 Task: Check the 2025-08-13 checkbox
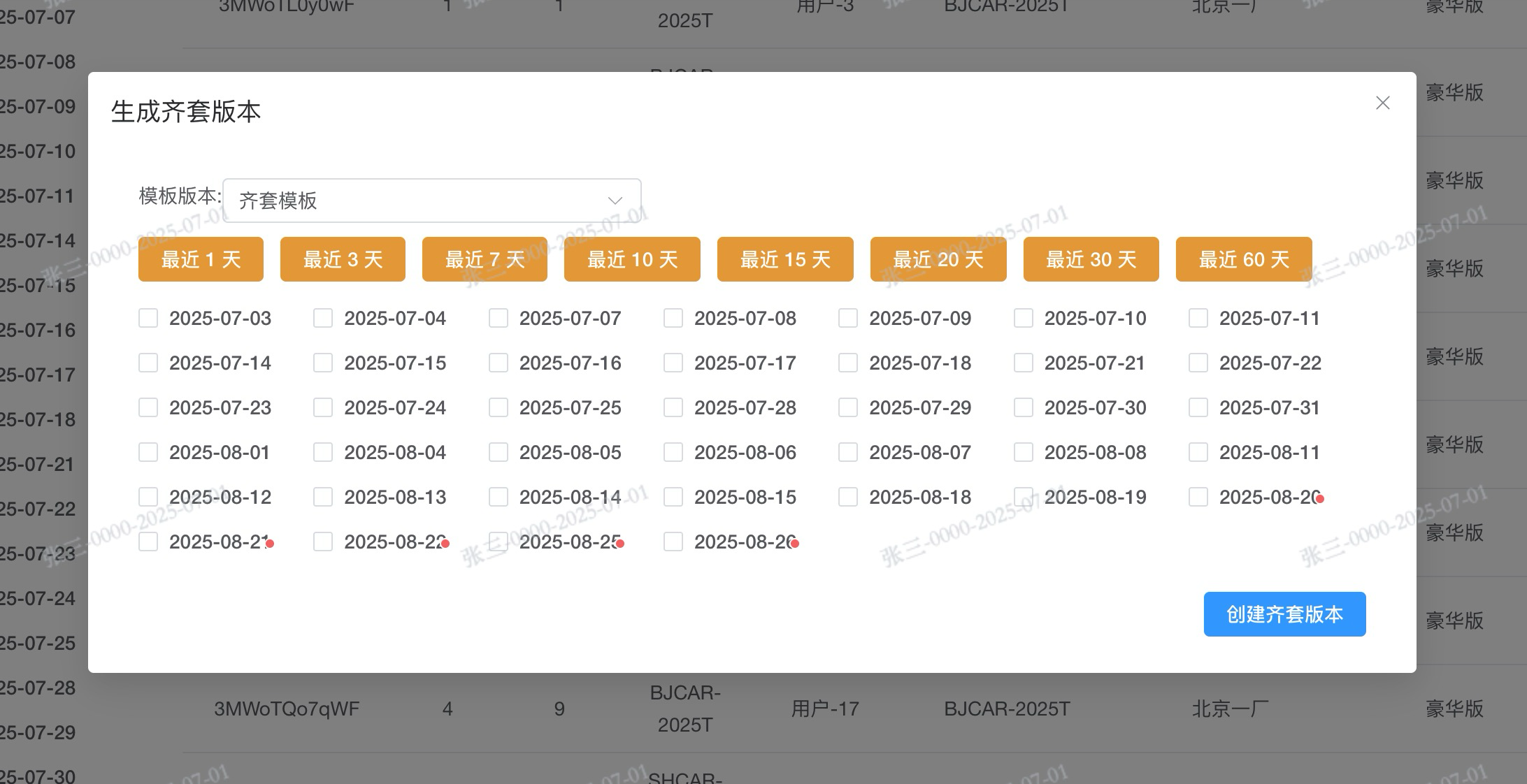[323, 498]
